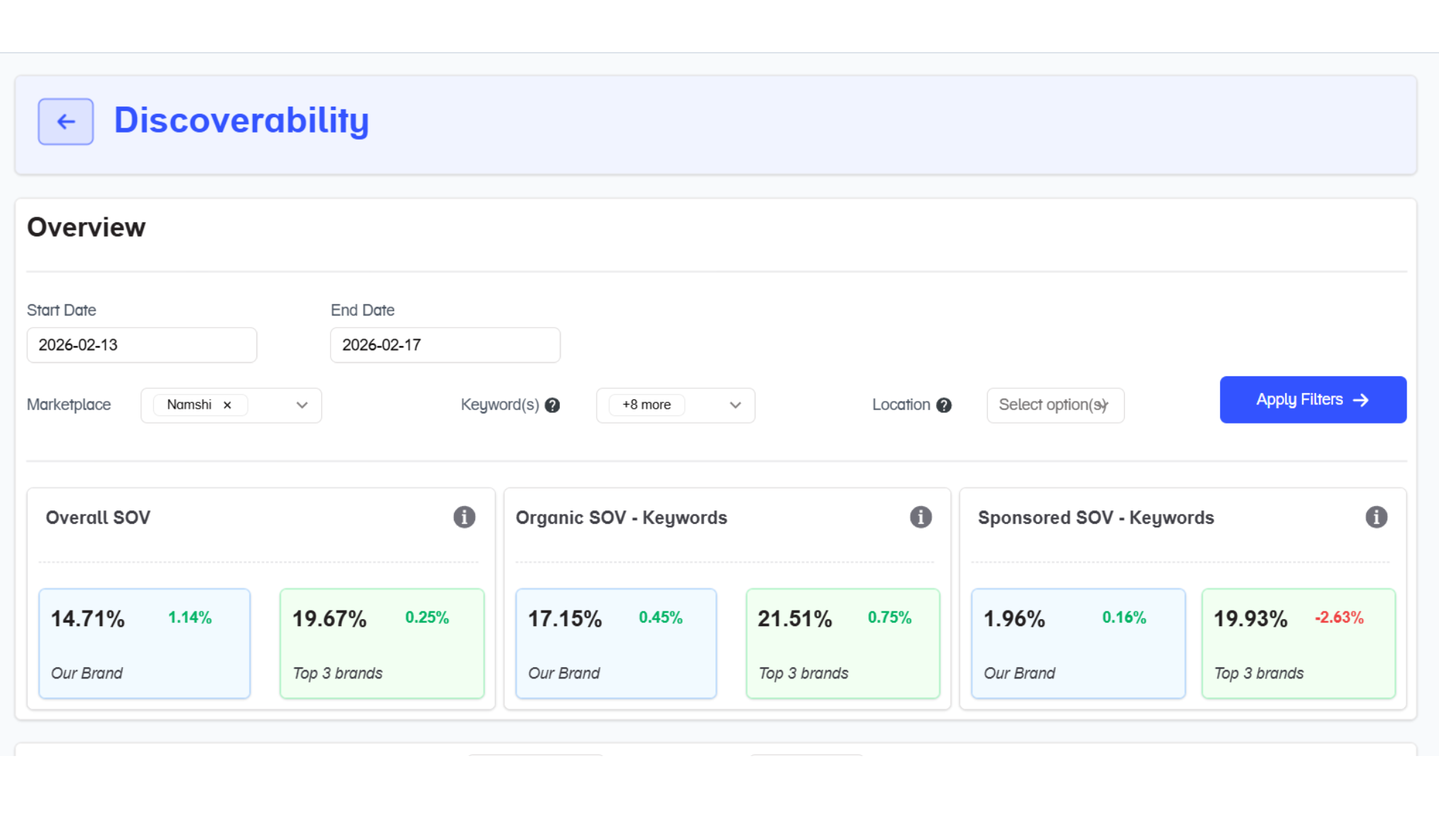The height and width of the screenshot is (840, 1439).
Task: Open Sponsored SOV Keywords info icon
Action: coord(1375,517)
